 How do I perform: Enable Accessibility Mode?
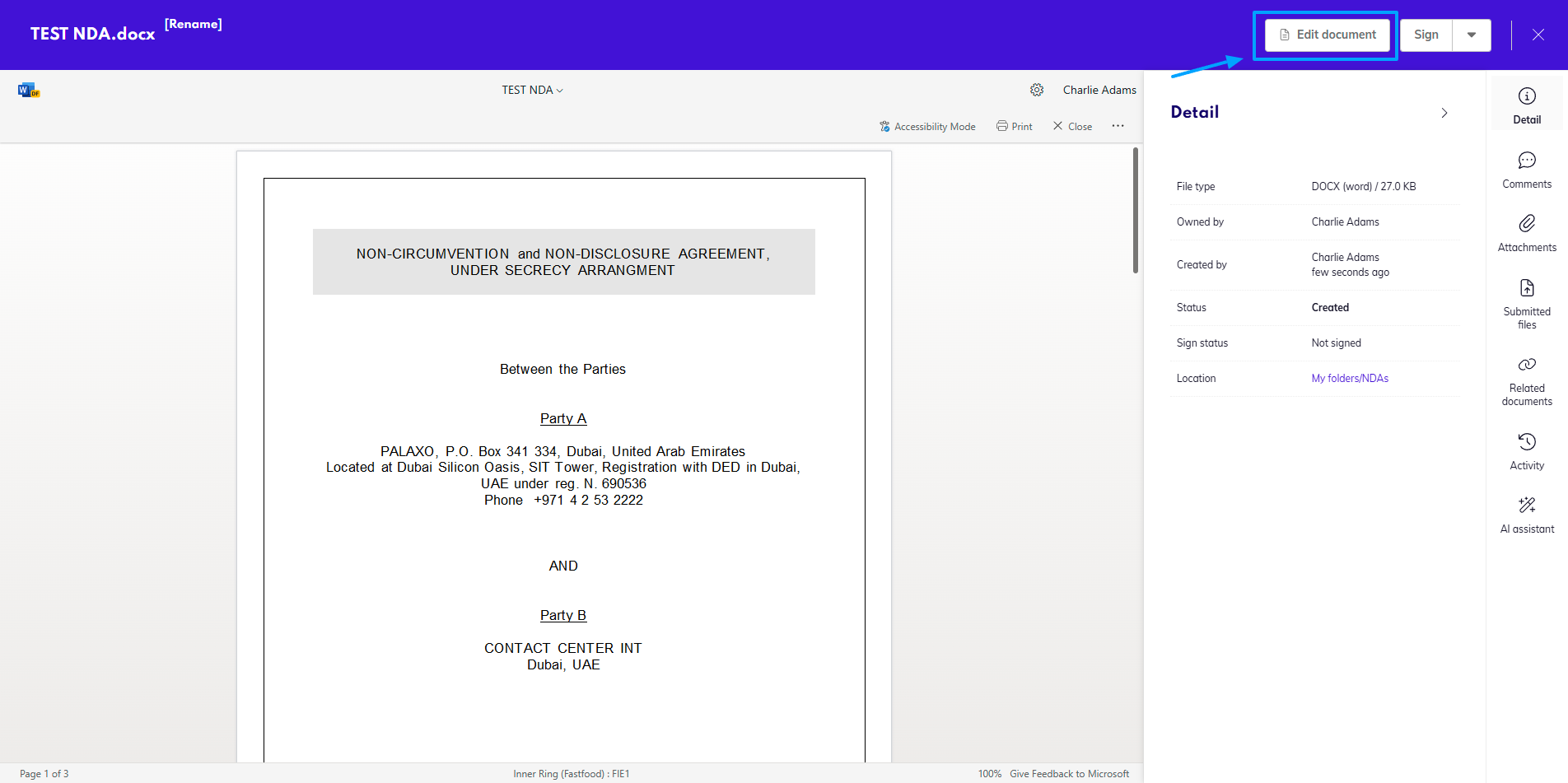[x=926, y=126]
